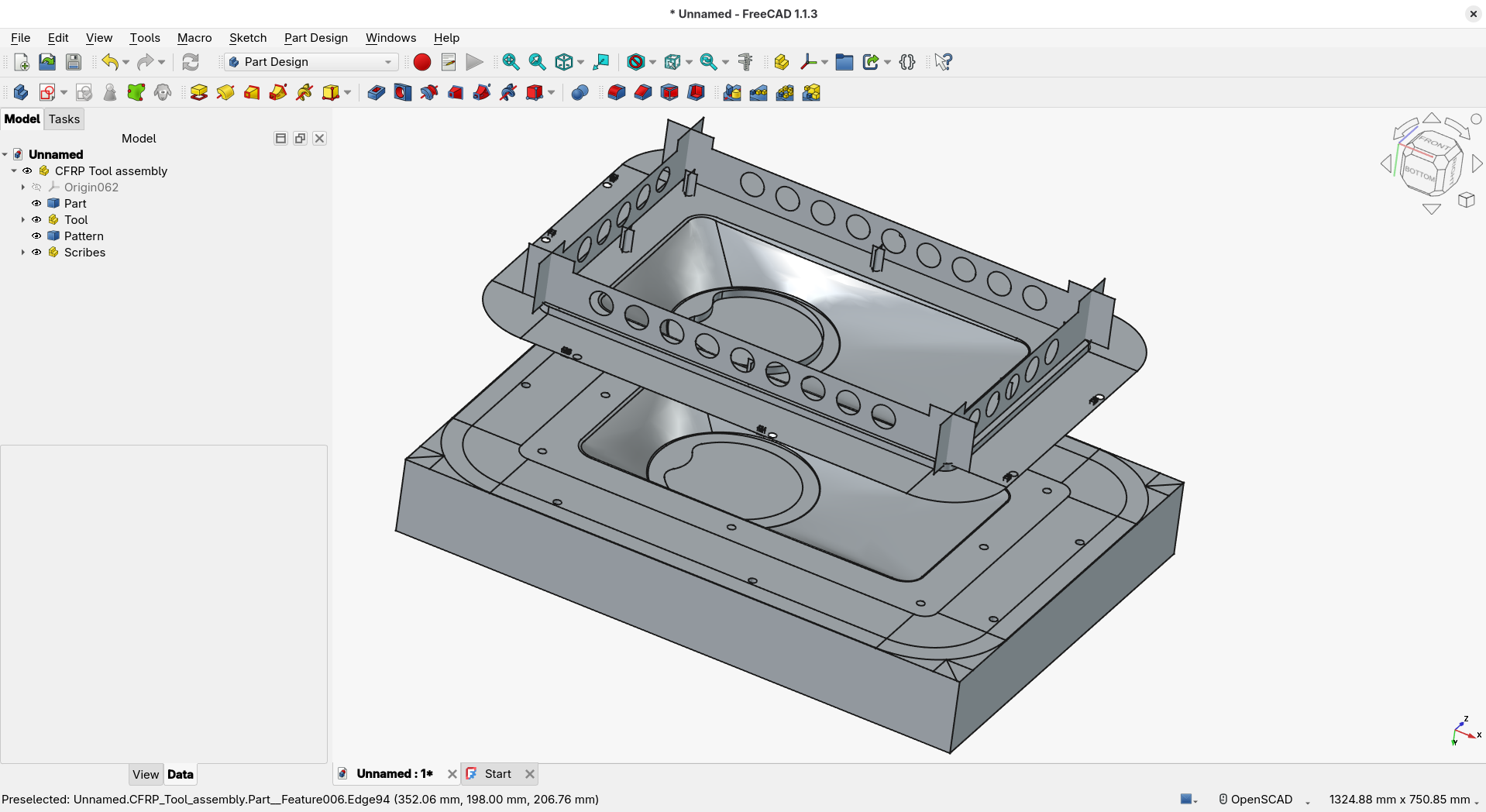Click the yellow Create Part icon
This screenshot has height=812, width=1486.
click(x=782, y=62)
